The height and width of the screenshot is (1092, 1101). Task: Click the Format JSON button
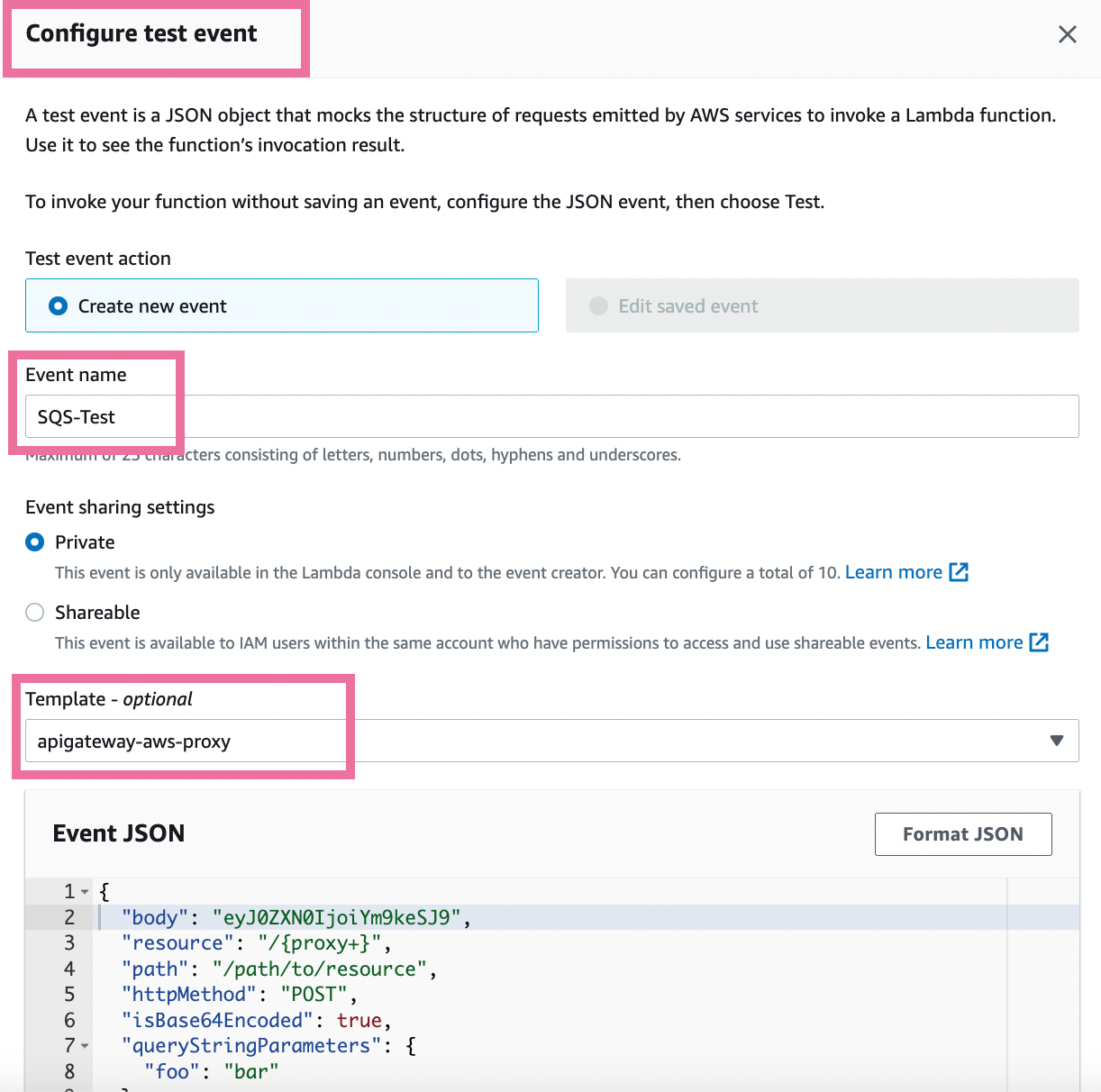(x=962, y=834)
